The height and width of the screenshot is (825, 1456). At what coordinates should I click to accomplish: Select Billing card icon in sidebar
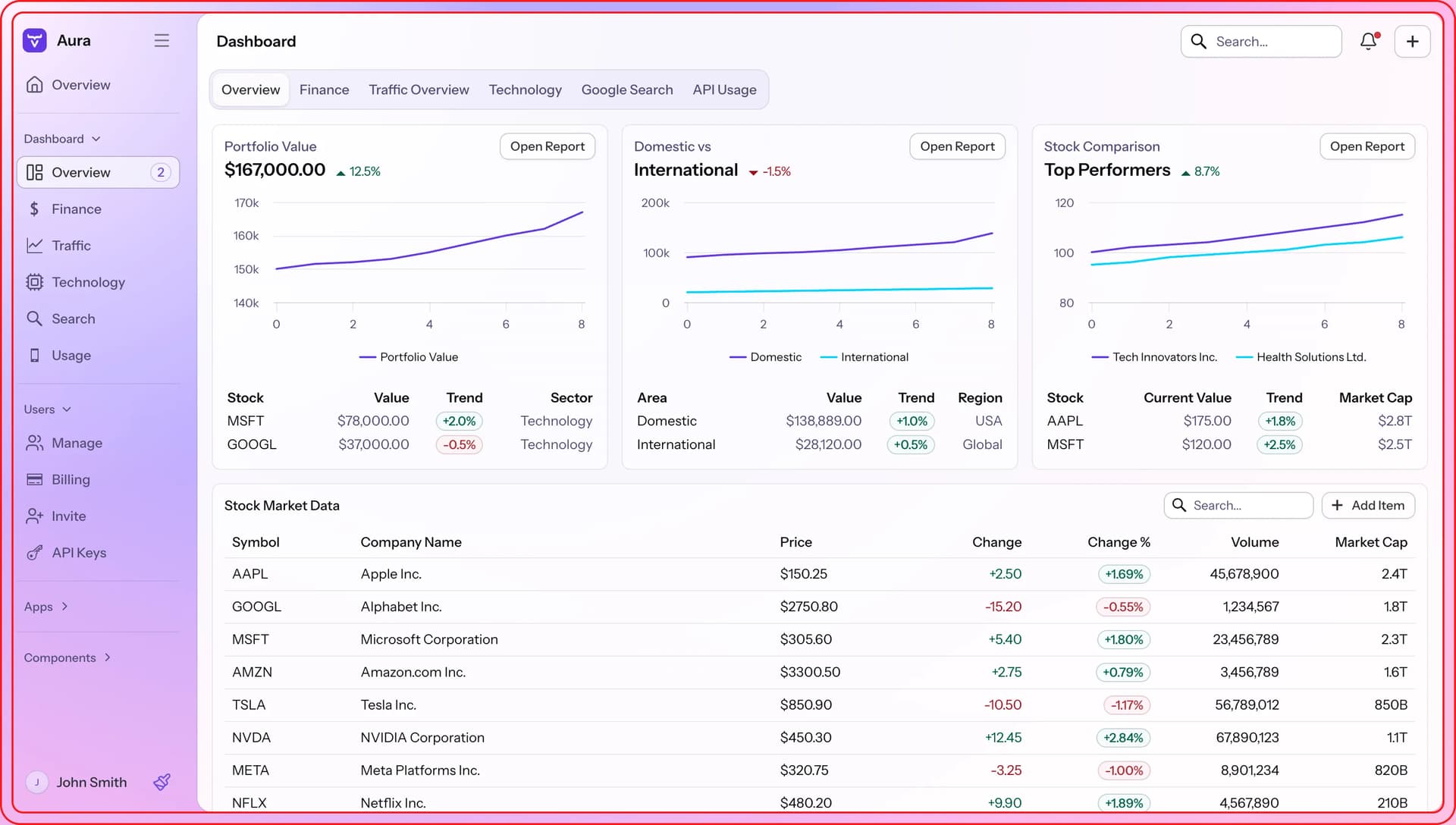coord(34,479)
